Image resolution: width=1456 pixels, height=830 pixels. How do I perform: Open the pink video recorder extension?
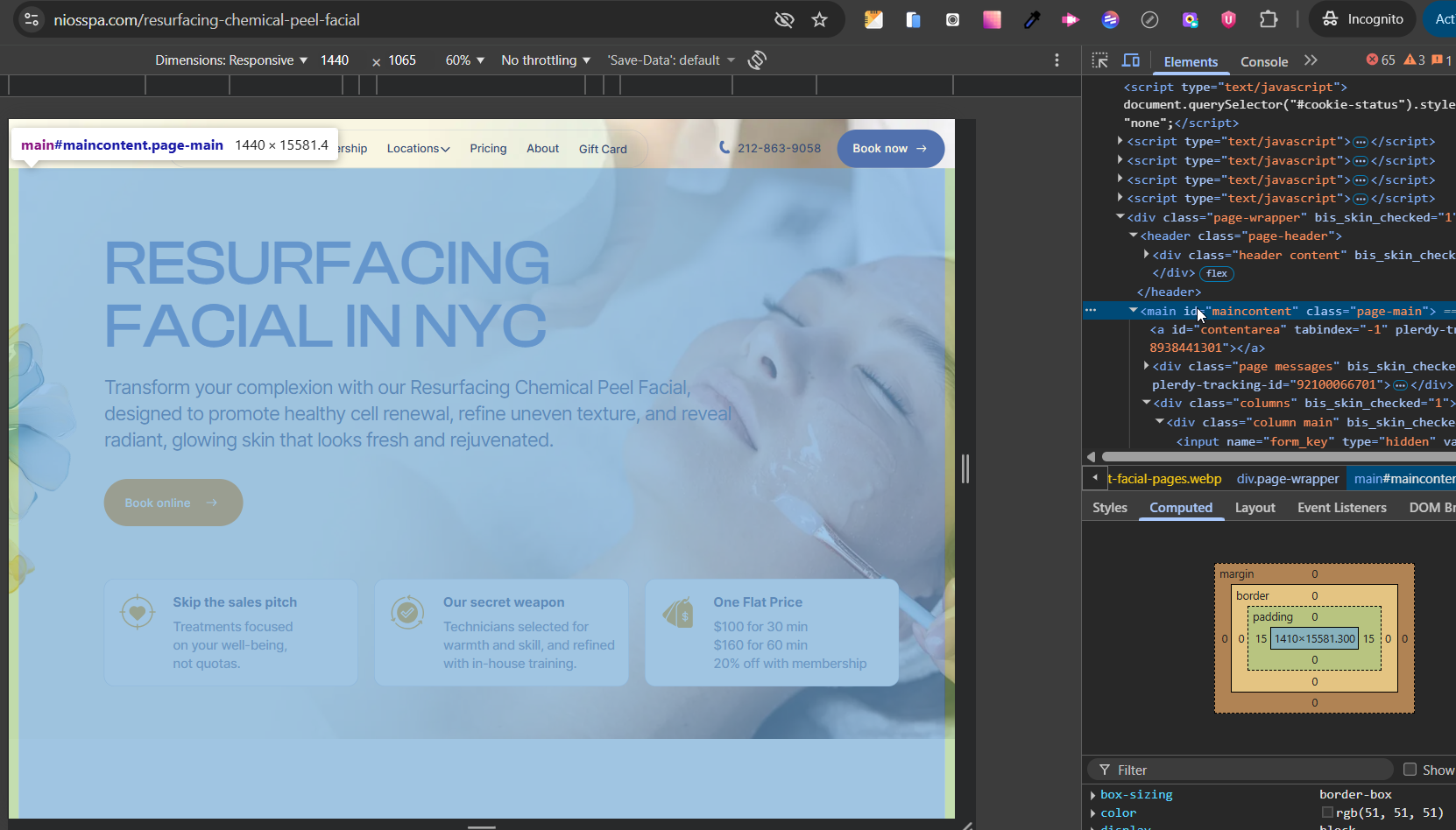tap(1071, 19)
